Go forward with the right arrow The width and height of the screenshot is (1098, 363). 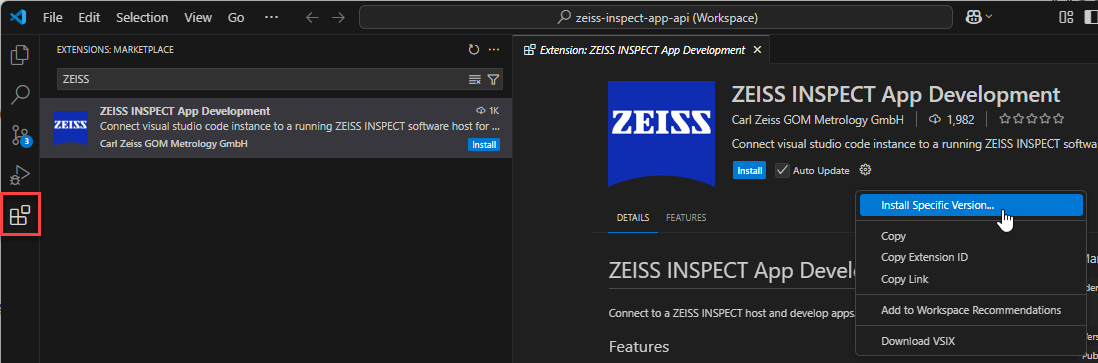point(338,18)
